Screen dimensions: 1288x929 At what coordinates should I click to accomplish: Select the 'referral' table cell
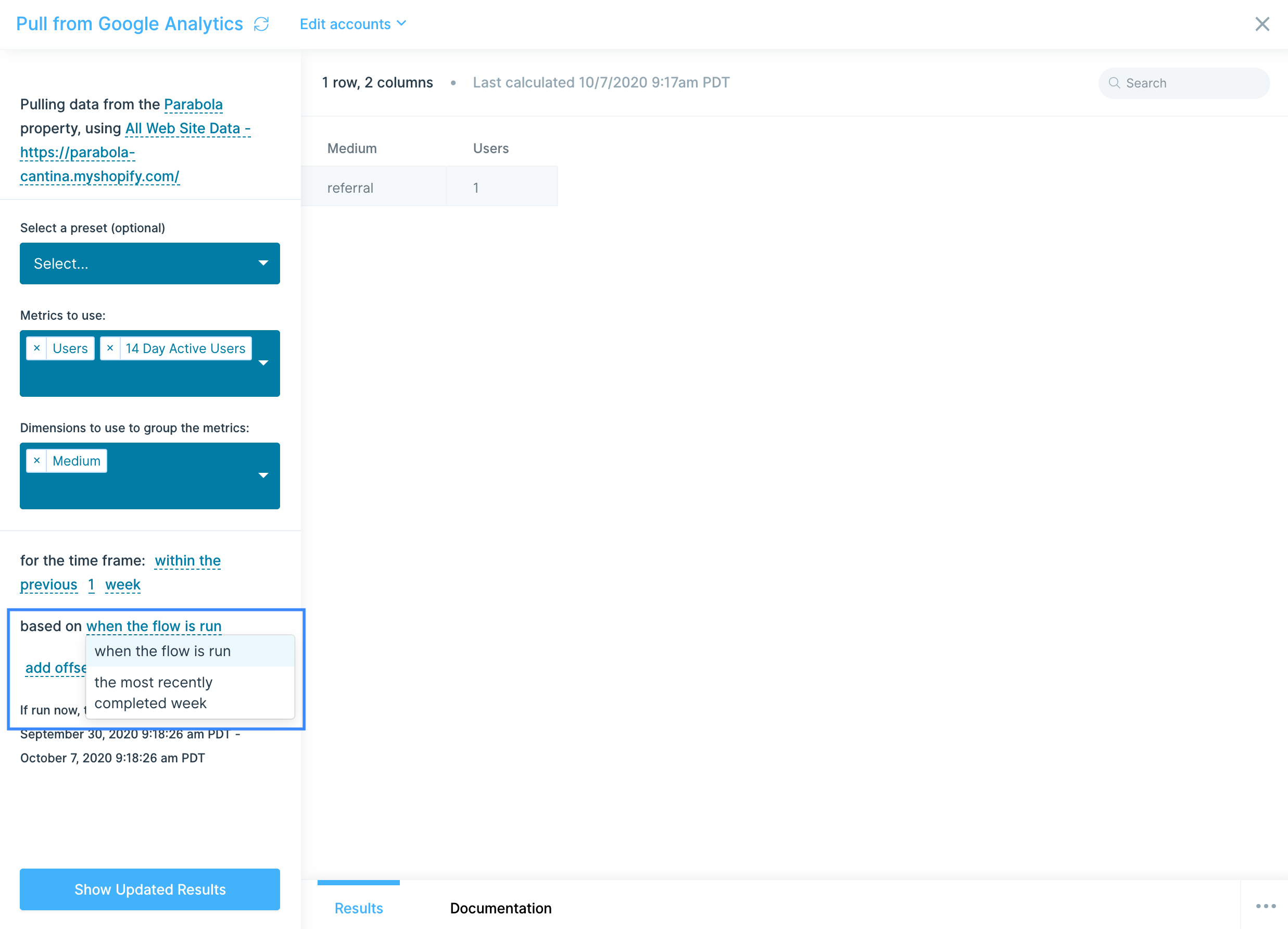pos(374,186)
